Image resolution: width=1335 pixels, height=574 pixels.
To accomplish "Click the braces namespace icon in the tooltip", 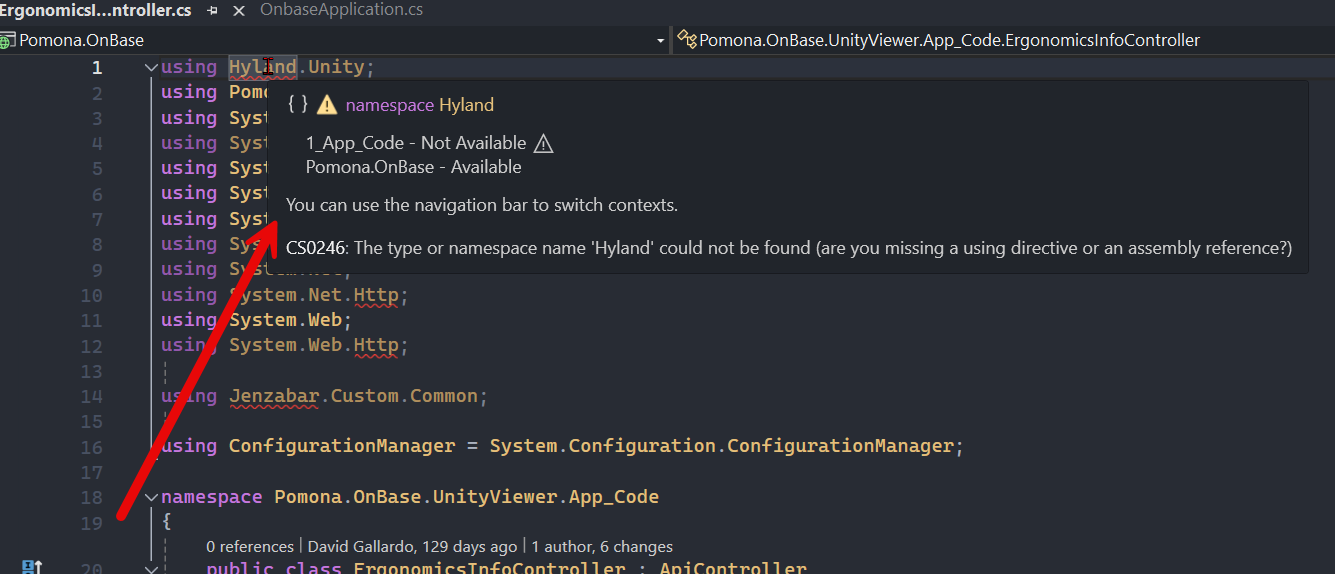I will [297, 104].
